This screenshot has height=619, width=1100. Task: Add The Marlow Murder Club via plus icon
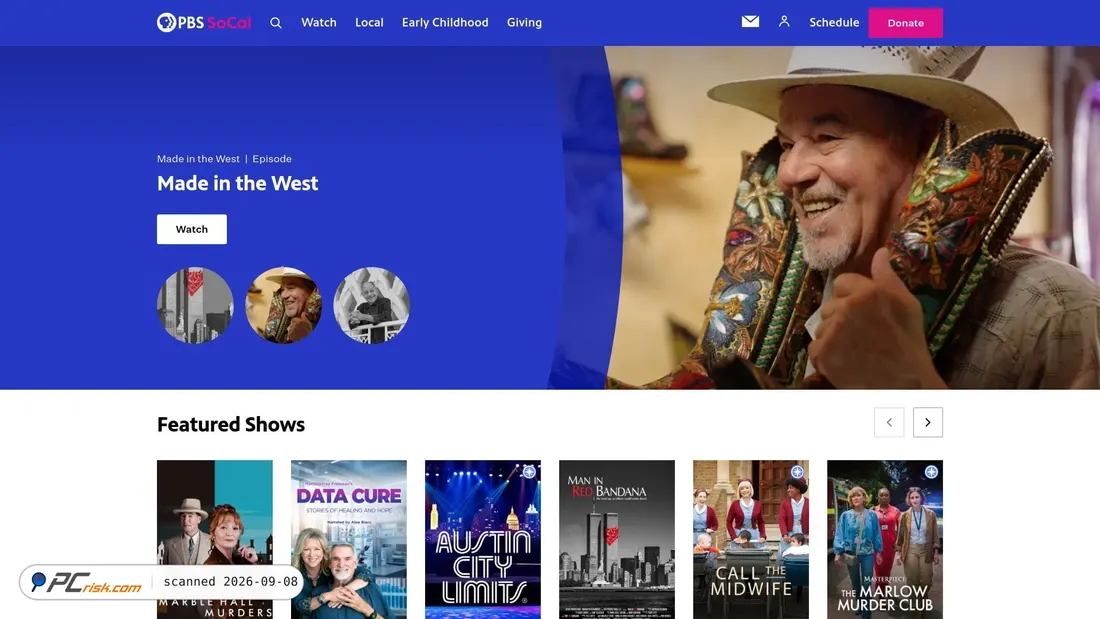coord(931,472)
